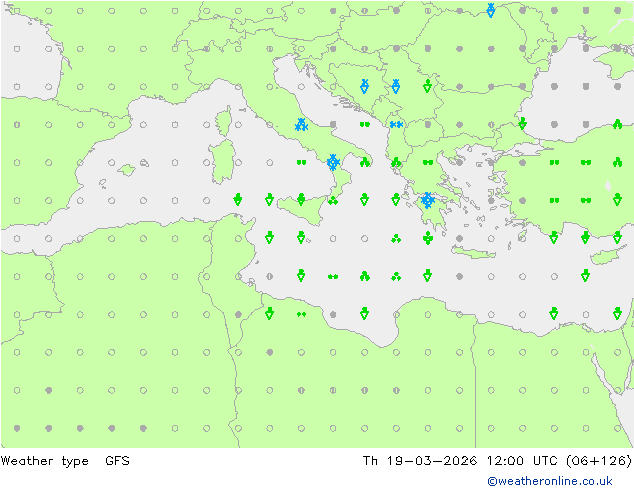Screen dimensions: 634x490
Task: Click the blue double-snowflake symbol over Albania
Action: point(396,125)
